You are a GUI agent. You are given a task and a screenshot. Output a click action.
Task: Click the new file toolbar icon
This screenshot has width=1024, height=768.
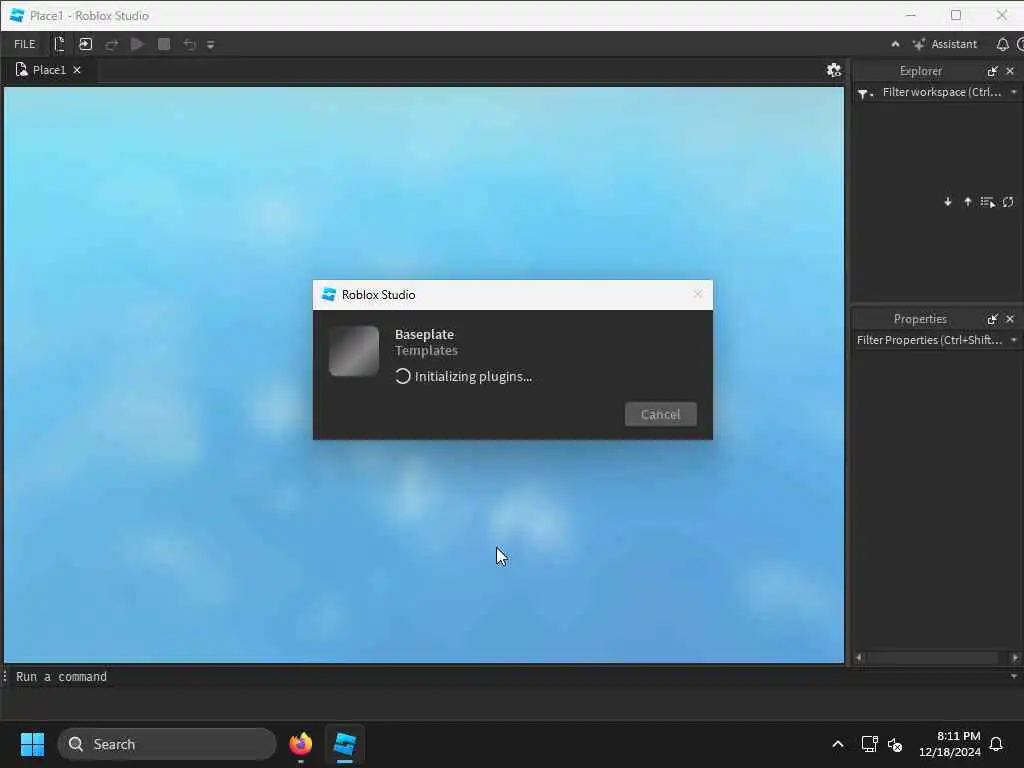(59, 44)
